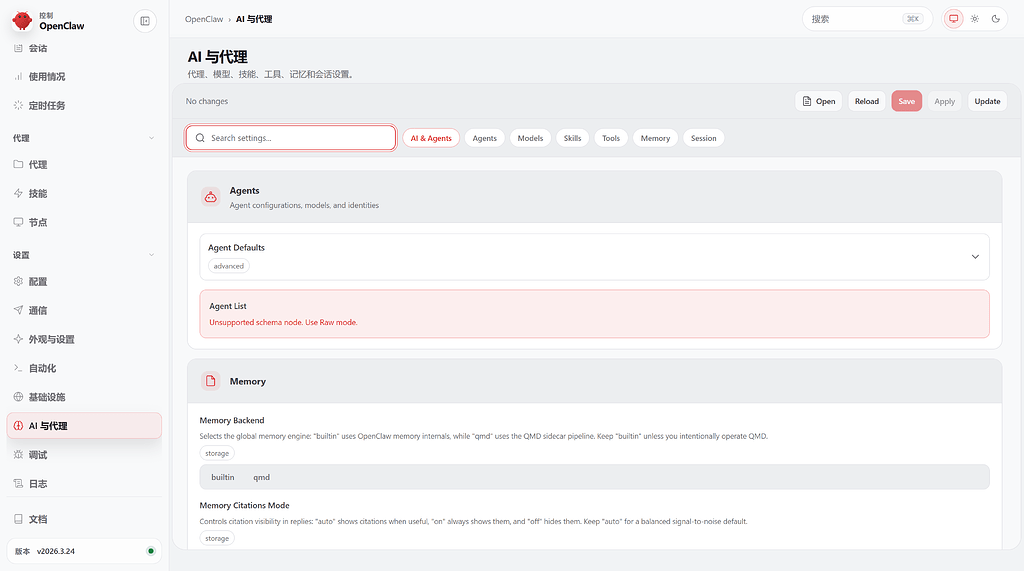The width and height of the screenshot is (1024, 571).
Task: Open 自动化 automation page
Action: tap(84, 368)
